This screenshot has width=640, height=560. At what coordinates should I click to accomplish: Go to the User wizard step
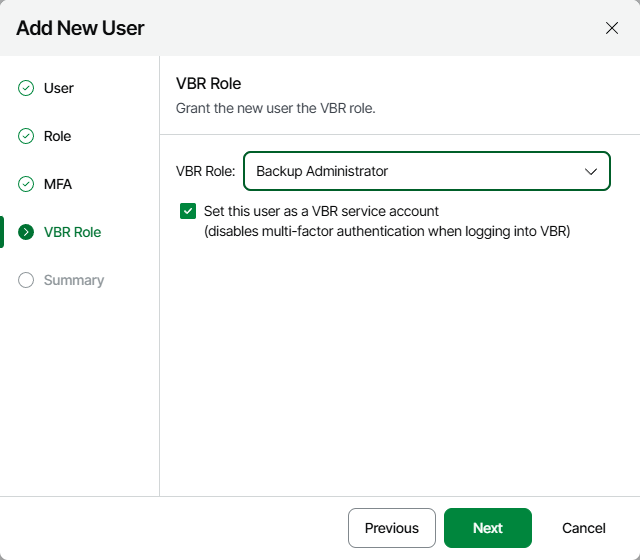[59, 88]
